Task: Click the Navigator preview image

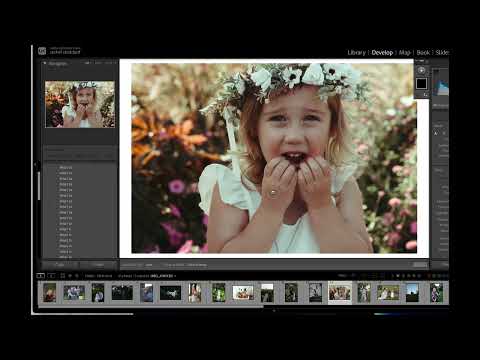Action: coord(80,104)
